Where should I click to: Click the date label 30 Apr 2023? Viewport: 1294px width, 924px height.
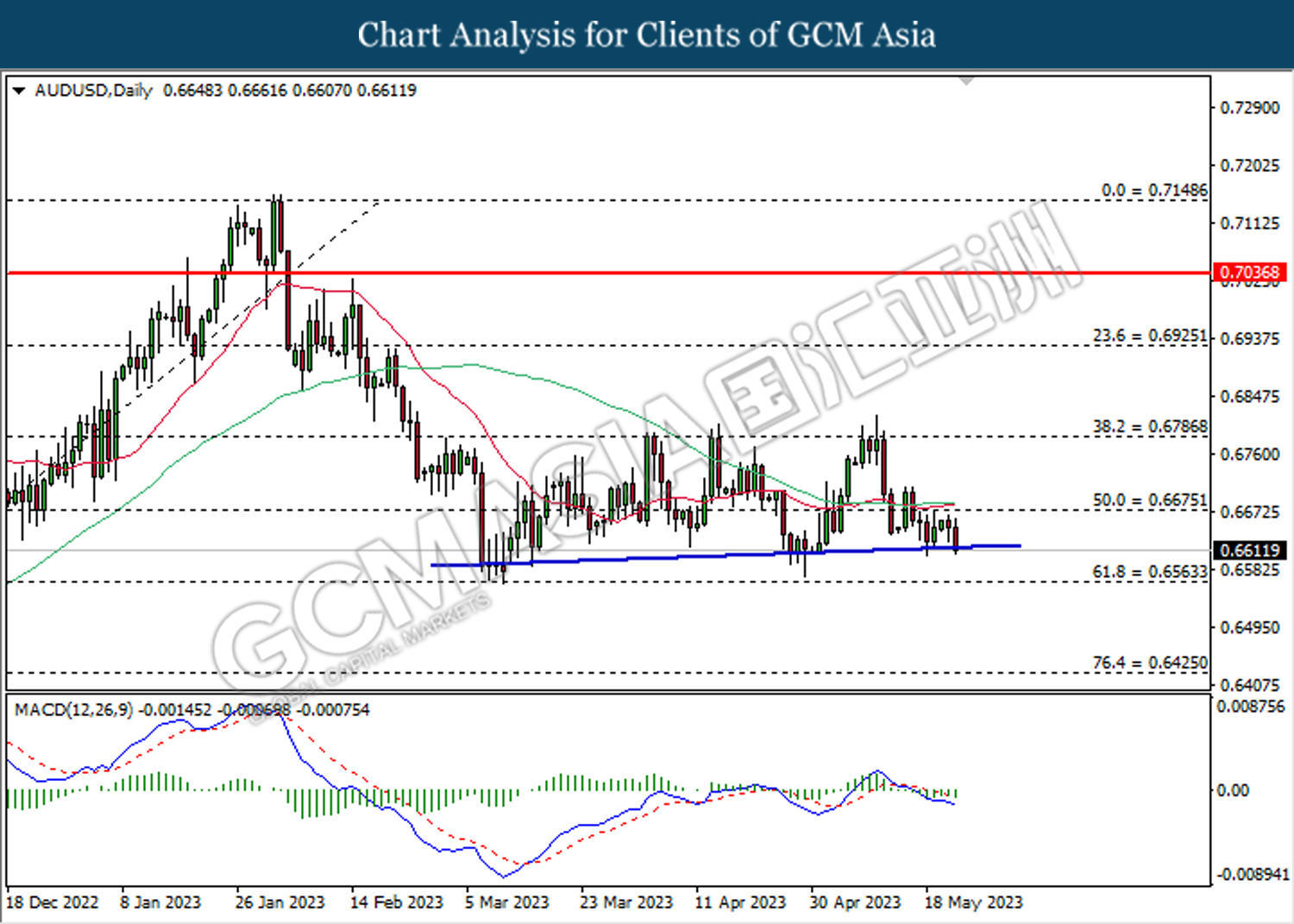[x=855, y=902]
